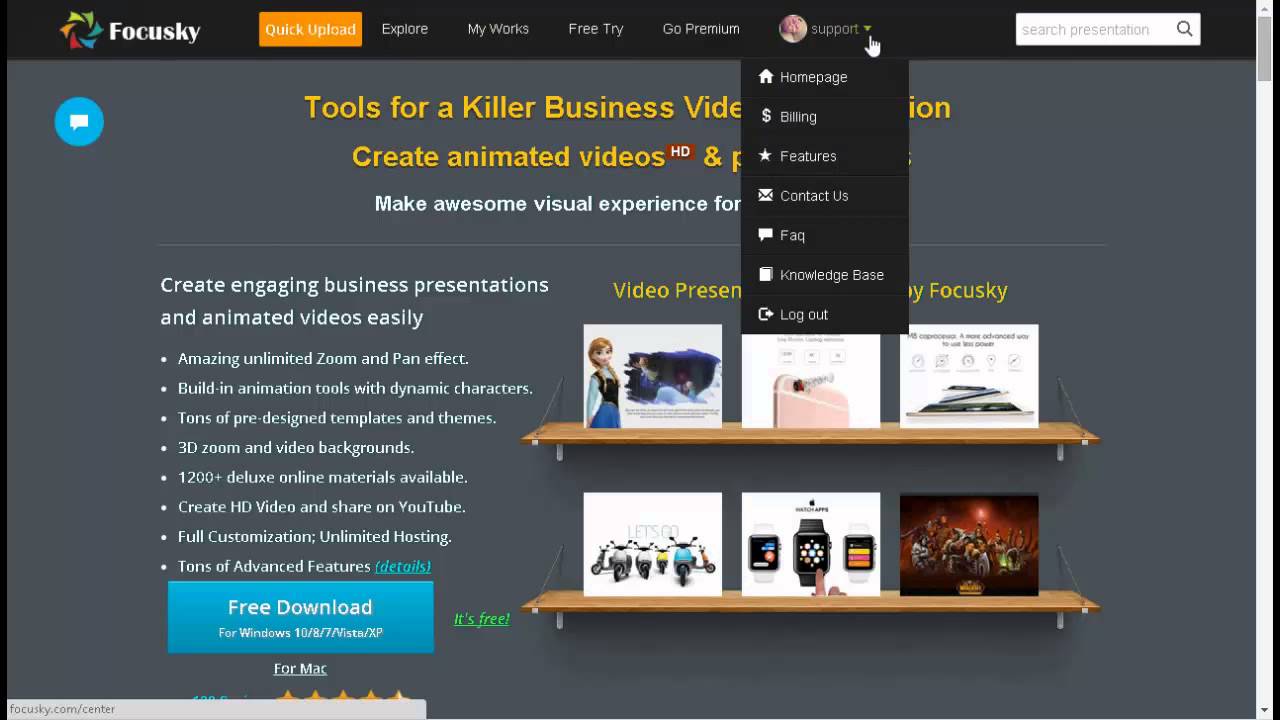Click the home icon beside Homepage

(766, 77)
